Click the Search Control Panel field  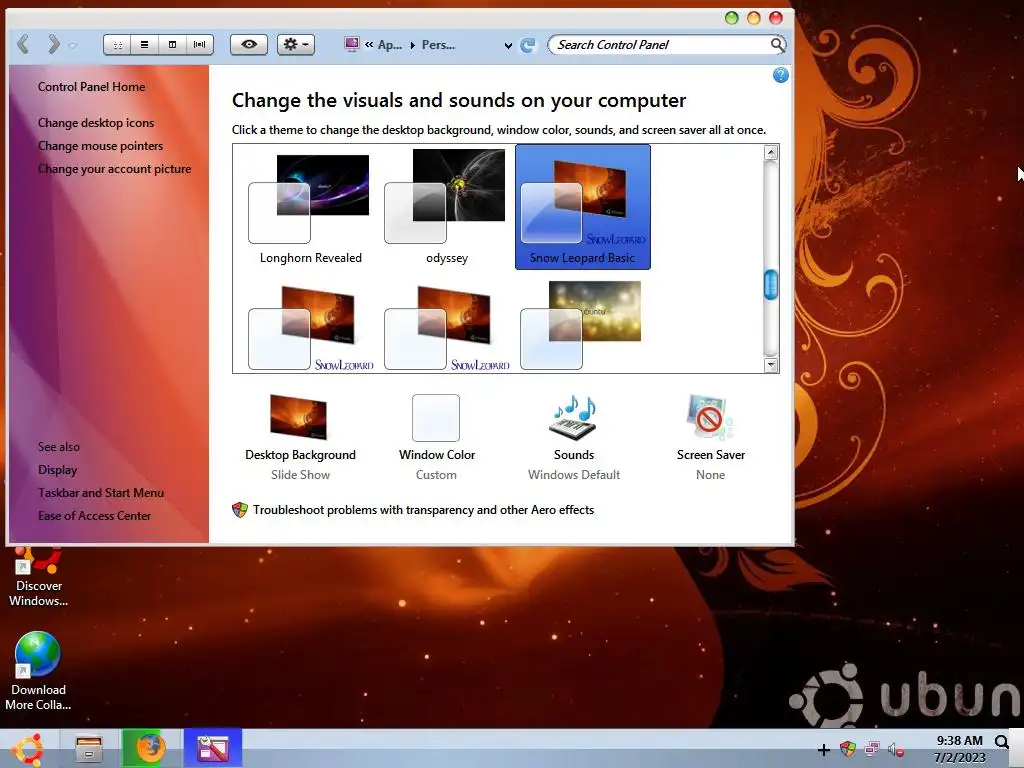click(x=667, y=44)
